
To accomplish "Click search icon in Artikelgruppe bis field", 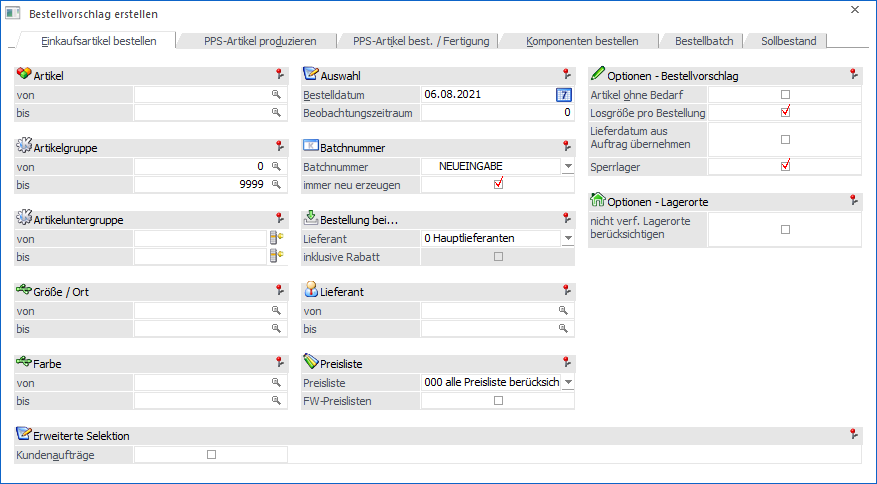I will (x=276, y=184).
